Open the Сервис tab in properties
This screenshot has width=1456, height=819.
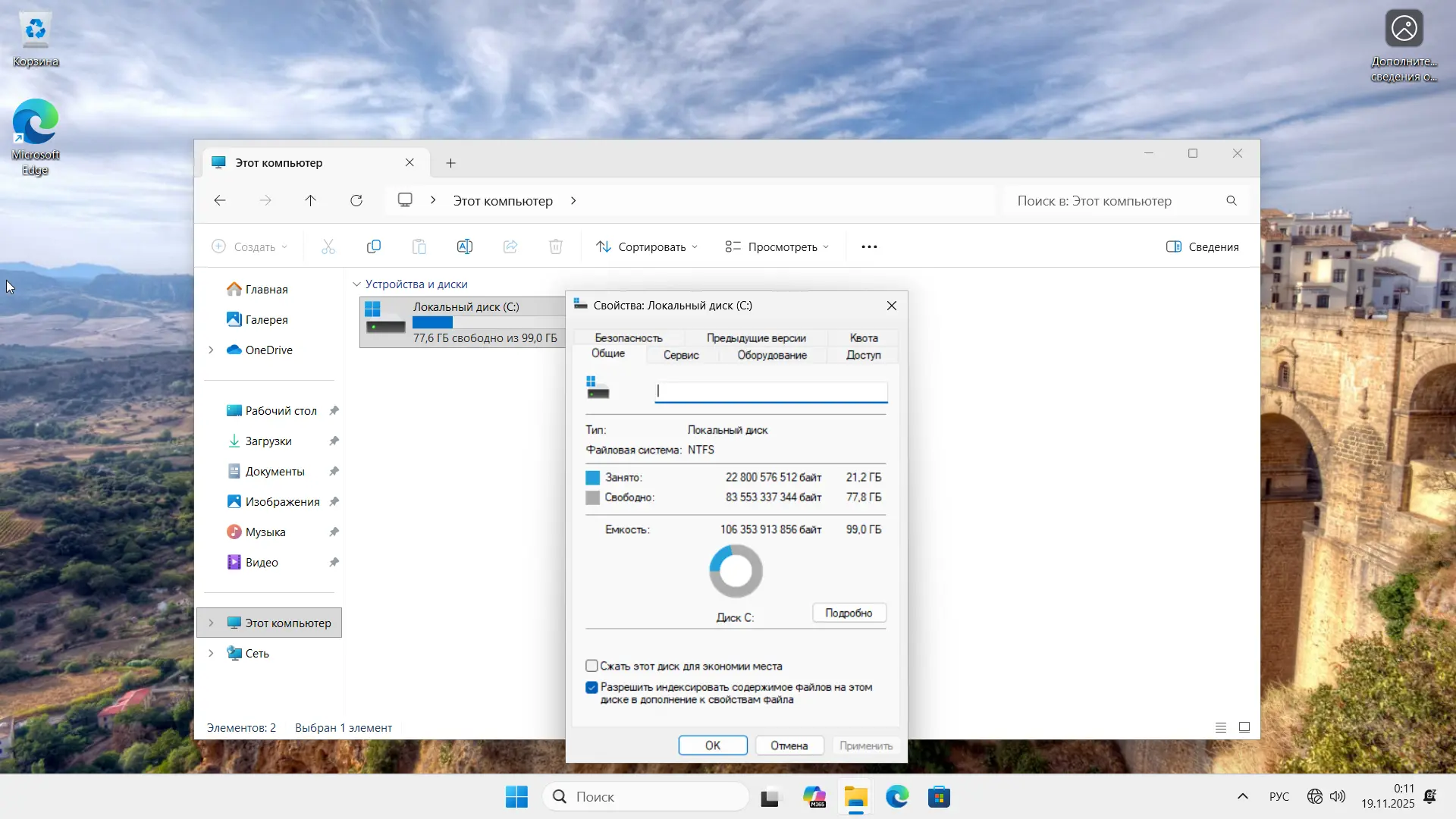click(681, 355)
